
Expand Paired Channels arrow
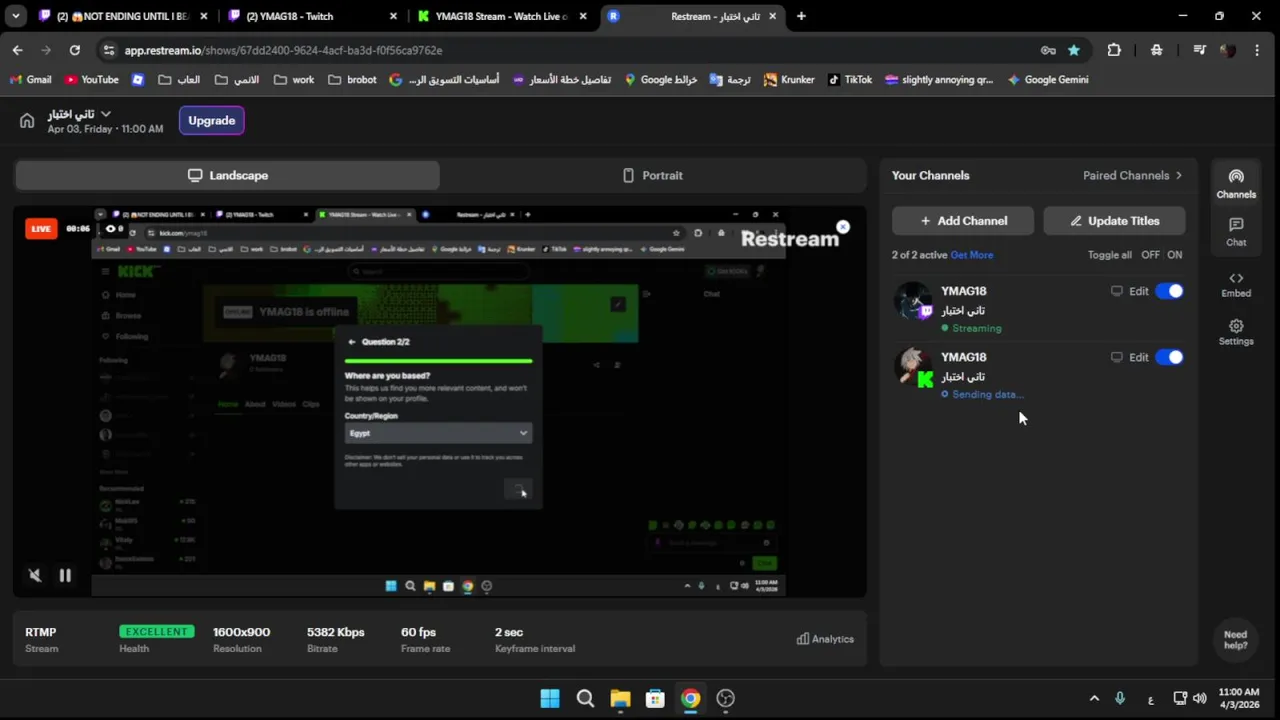1178,175
